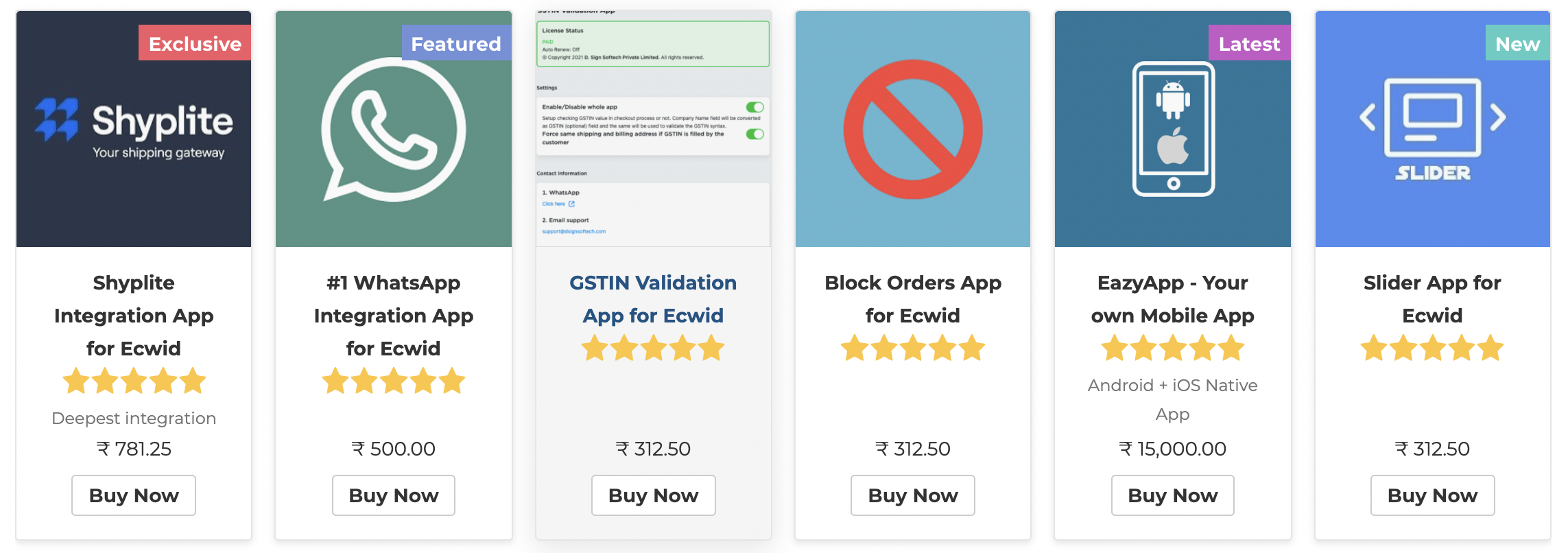
Task: Click Buy Now for EazyApp Mobile App
Action: pyautogui.click(x=1173, y=495)
